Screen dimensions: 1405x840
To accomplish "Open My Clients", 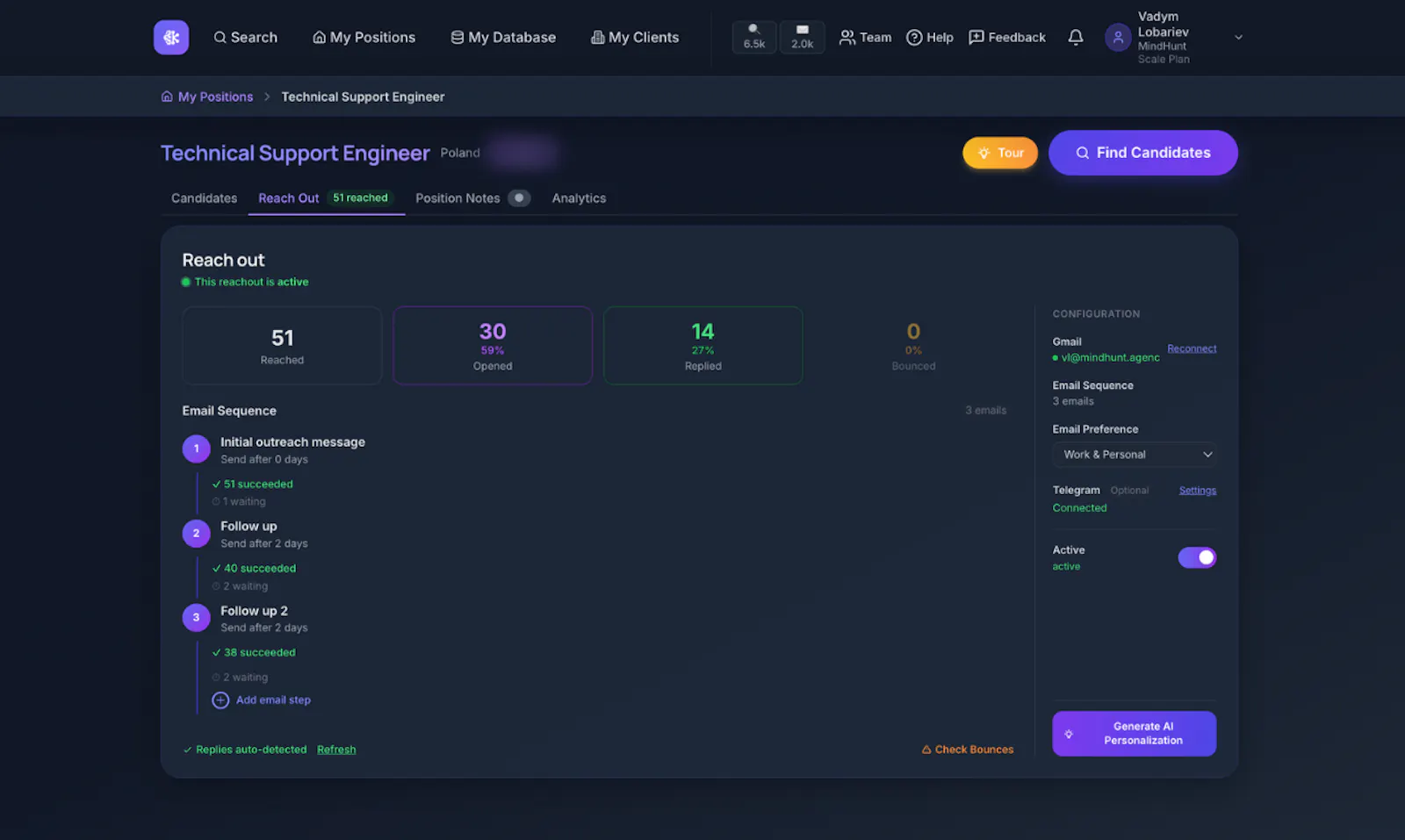I will (x=635, y=38).
